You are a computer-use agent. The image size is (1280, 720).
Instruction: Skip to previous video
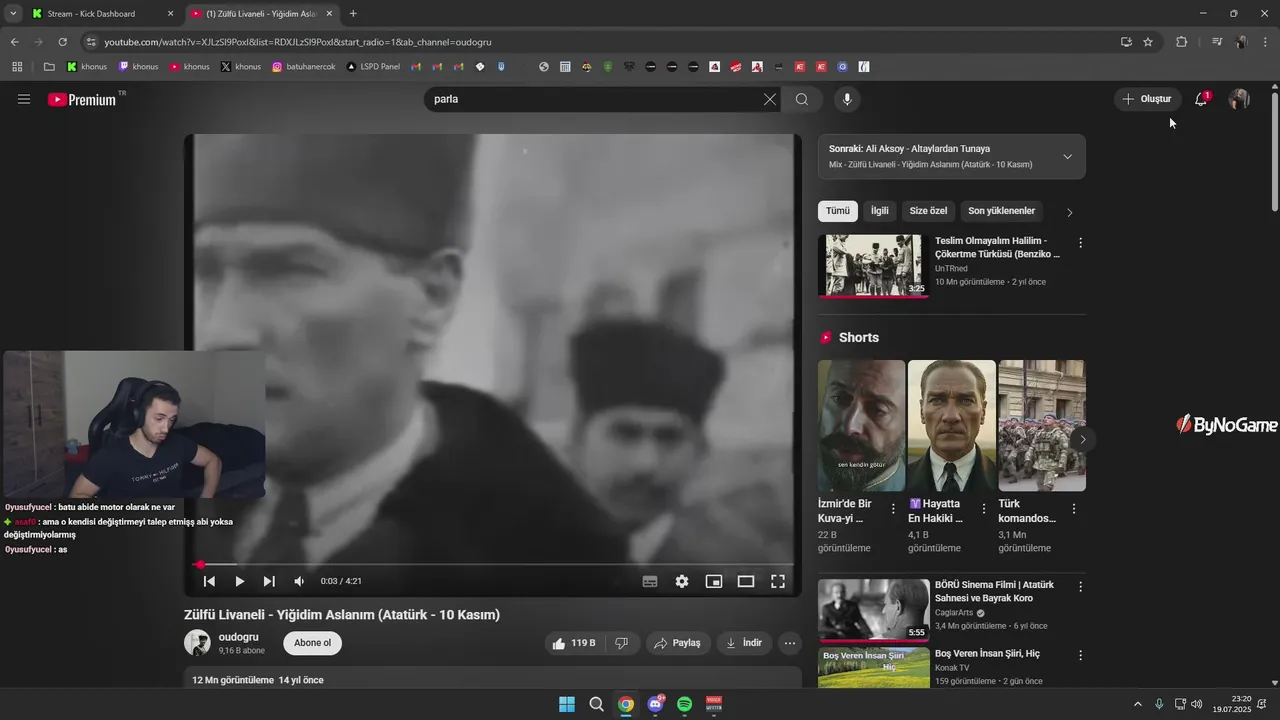point(209,581)
